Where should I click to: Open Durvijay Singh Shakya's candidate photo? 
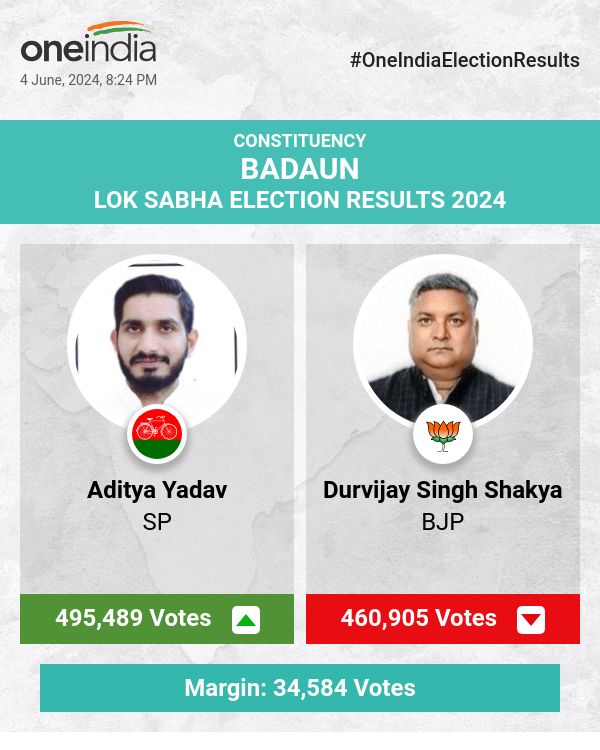pyautogui.click(x=443, y=340)
